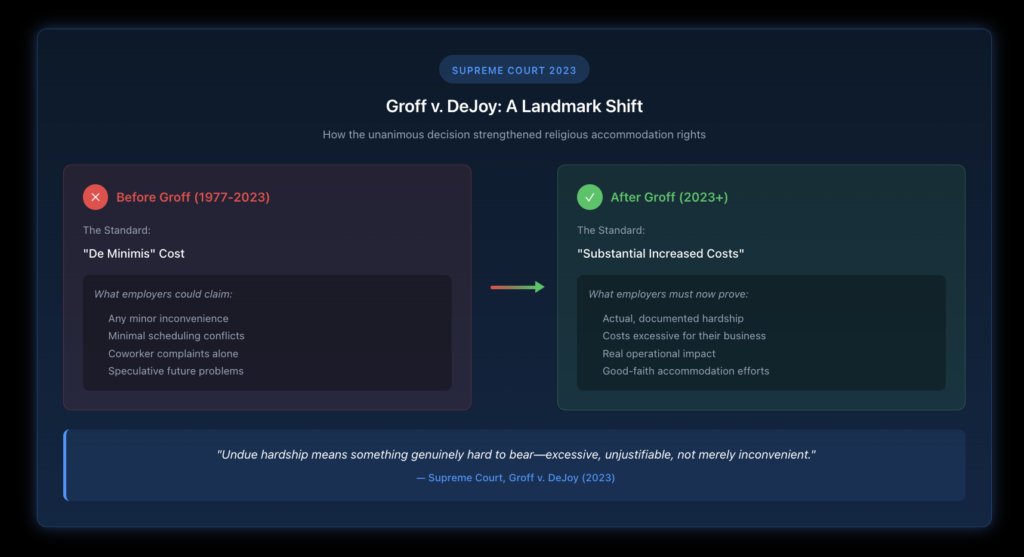This screenshot has width=1024, height=557.
Task: Pick the Coworker complaints alone item
Action: [173, 354]
